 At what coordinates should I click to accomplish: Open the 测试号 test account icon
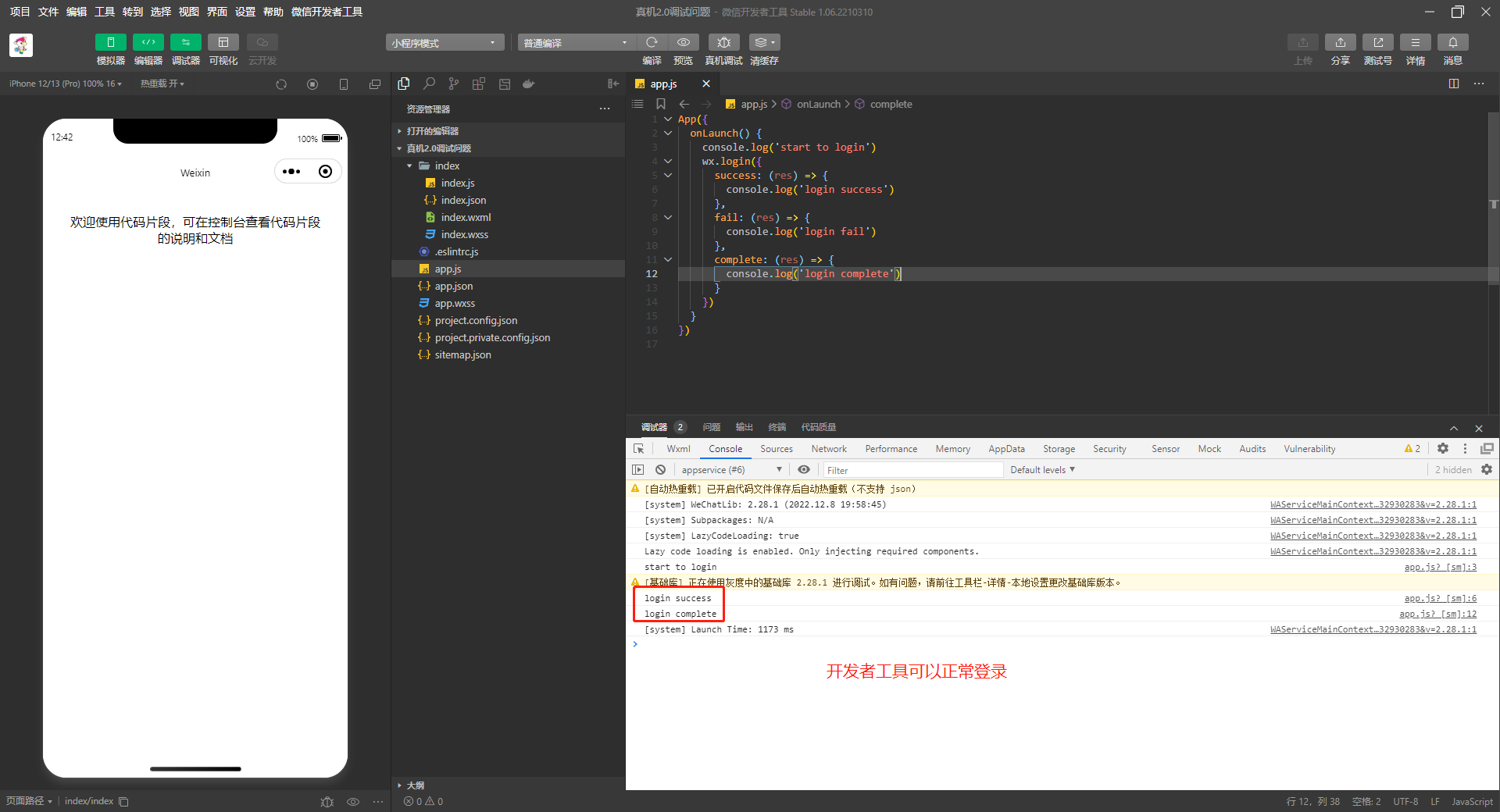(x=1378, y=42)
